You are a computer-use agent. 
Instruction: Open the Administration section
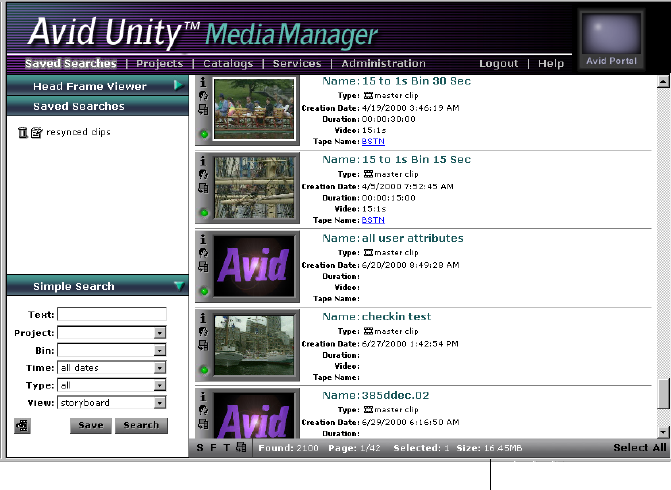pyautogui.click(x=383, y=63)
